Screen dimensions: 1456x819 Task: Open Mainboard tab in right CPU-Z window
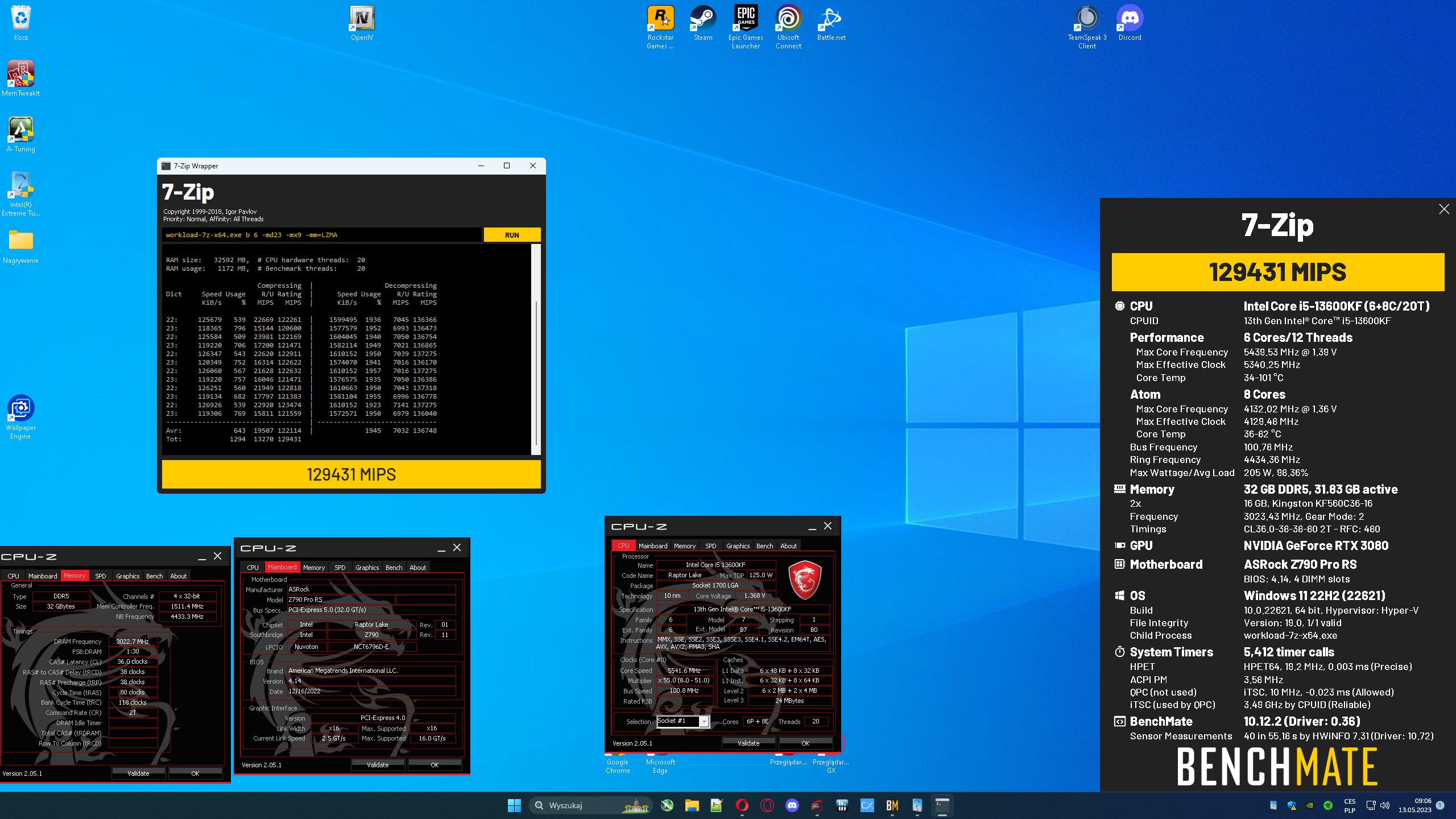(x=653, y=546)
